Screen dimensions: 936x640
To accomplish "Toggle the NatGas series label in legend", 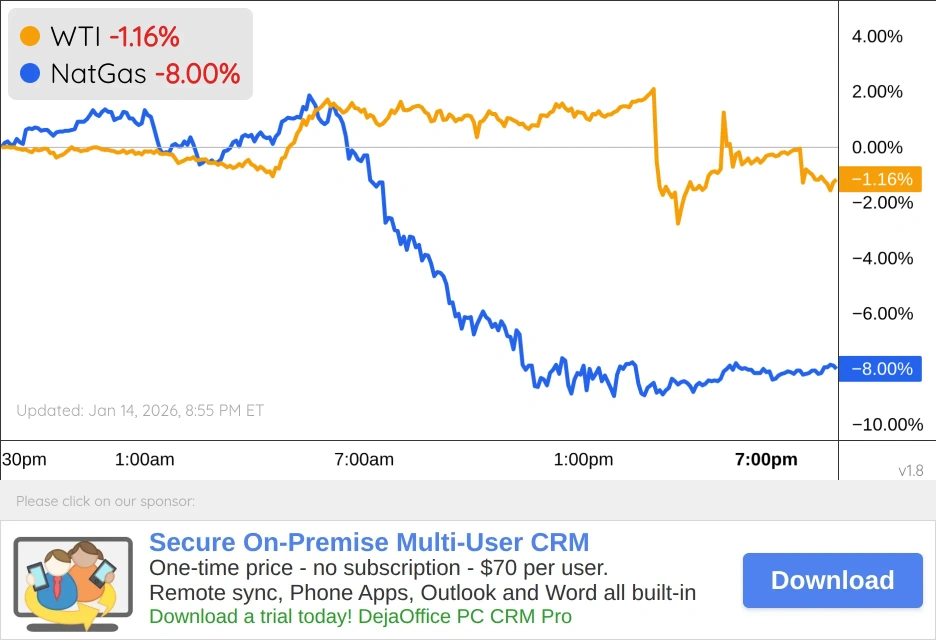I will [x=98, y=73].
